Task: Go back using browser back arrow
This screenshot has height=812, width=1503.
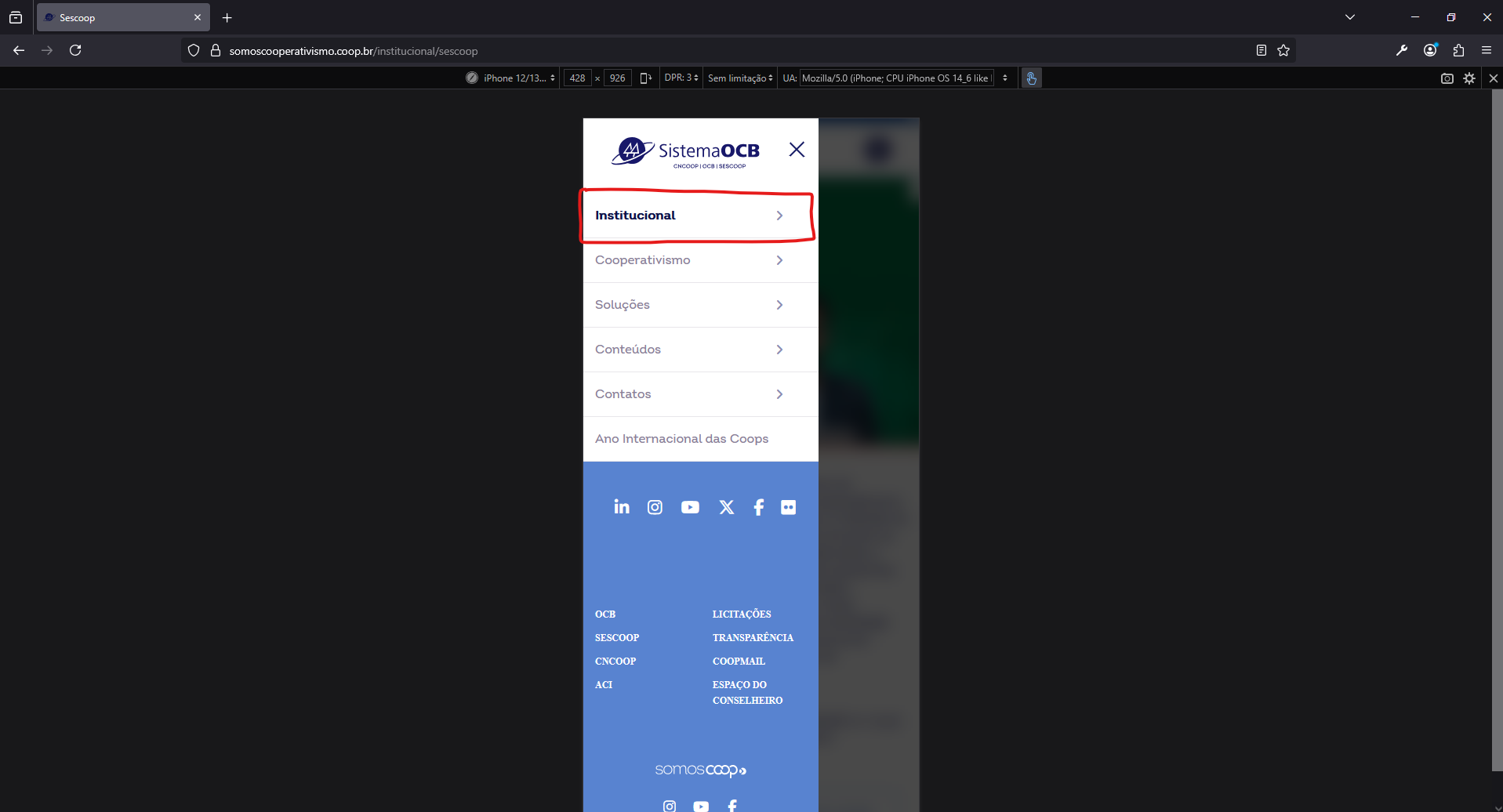Action: 19,50
